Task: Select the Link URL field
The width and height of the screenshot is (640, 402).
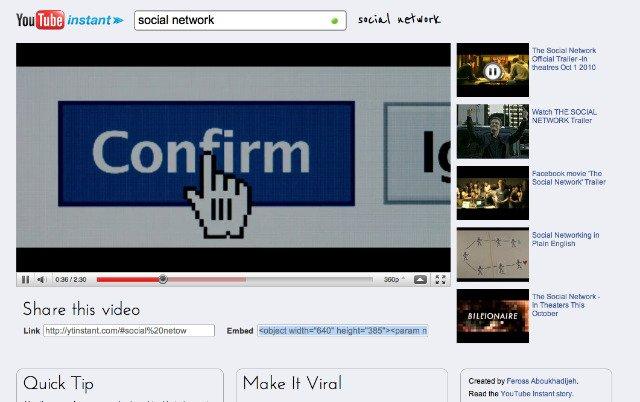Action: click(x=129, y=331)
